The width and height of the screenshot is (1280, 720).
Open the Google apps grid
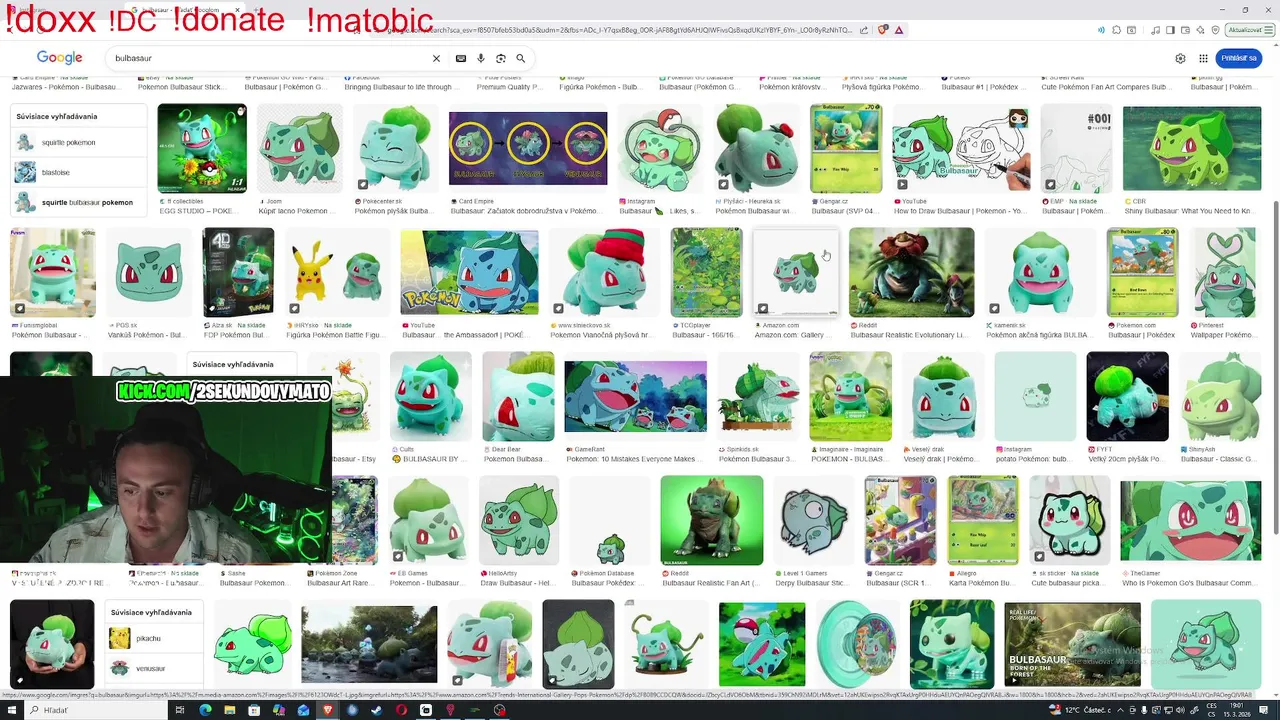1203,58
